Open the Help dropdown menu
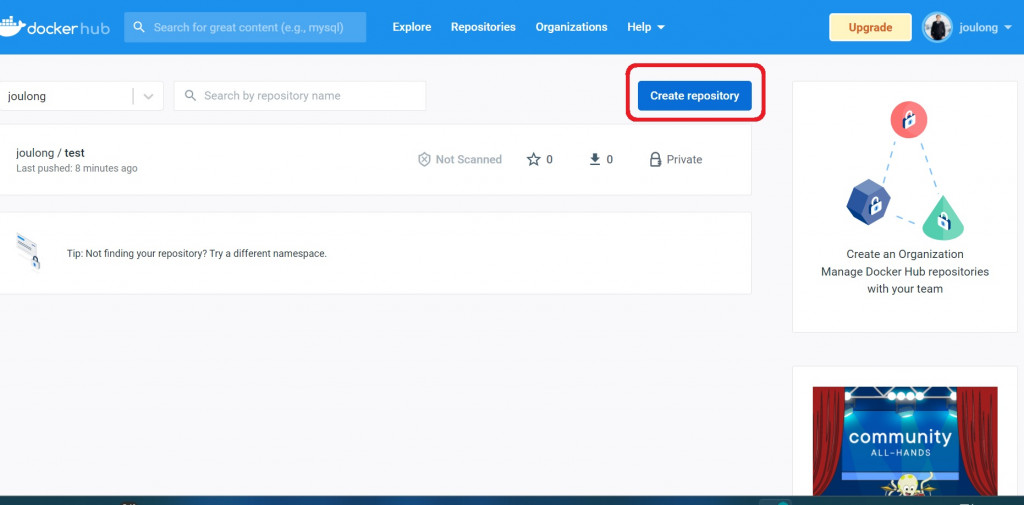 (x=646, y=27)
